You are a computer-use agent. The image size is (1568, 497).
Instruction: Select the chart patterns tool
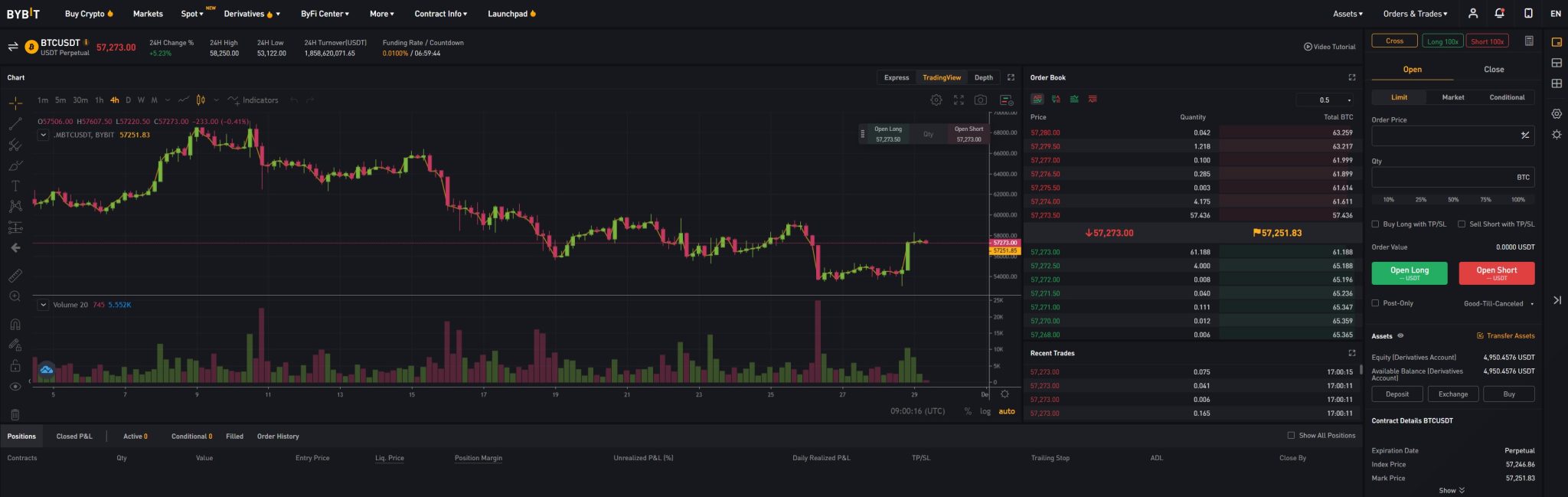click(15, 207)
